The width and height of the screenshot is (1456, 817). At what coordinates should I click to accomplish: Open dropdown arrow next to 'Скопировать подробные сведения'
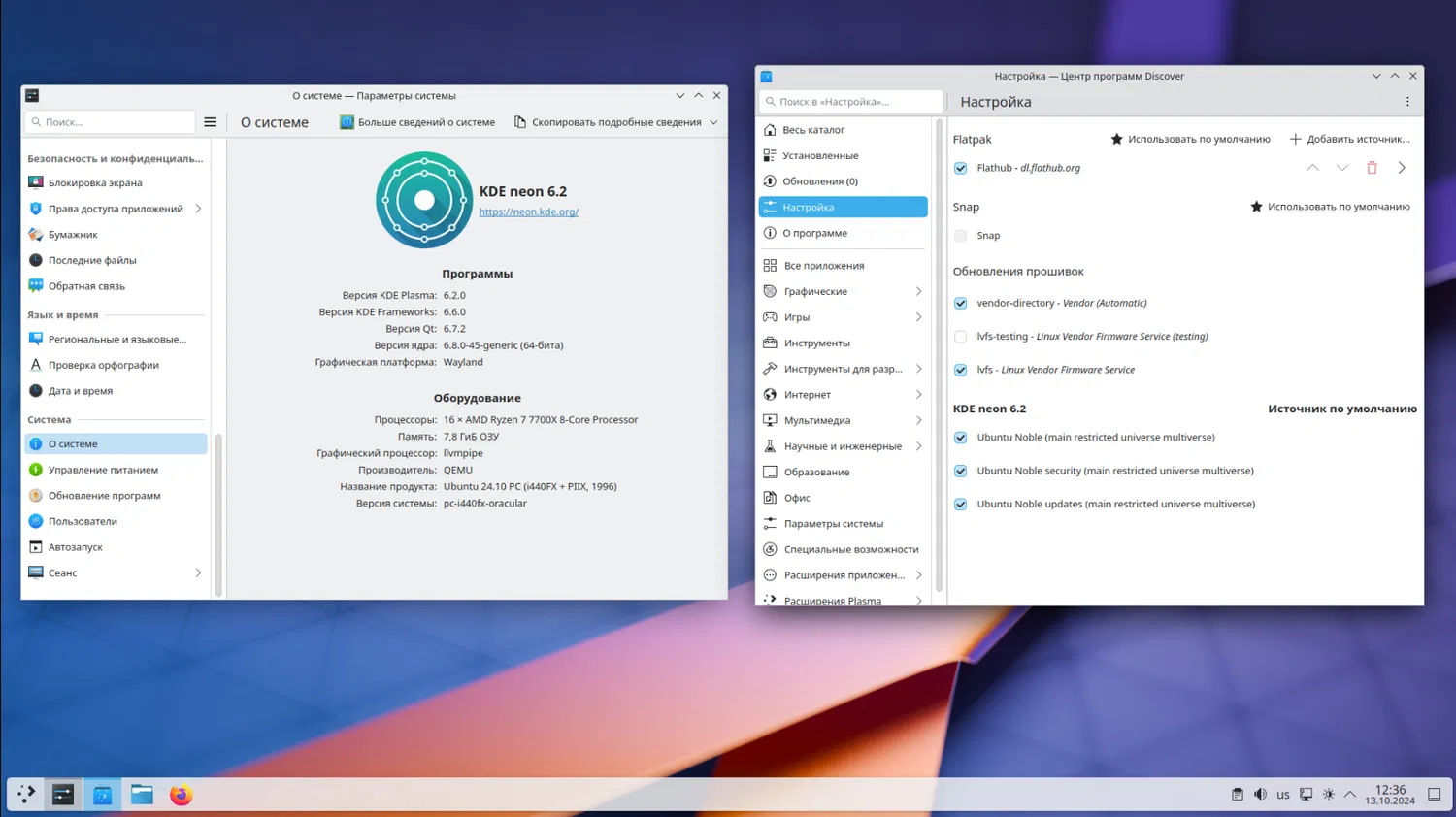pos(713,122)
